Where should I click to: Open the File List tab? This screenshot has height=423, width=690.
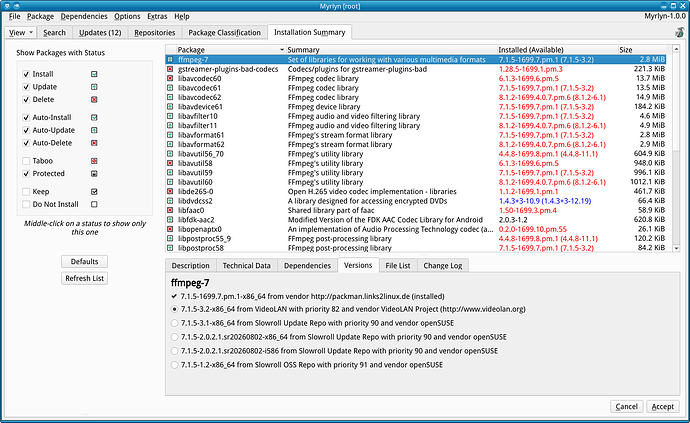[x=398, y=265]
